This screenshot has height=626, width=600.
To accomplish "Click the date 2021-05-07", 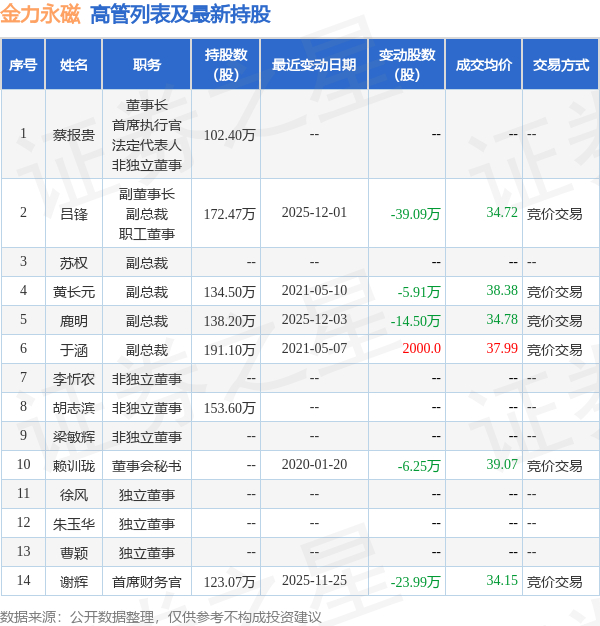I will pyautogui.click(x=314, y=349).
